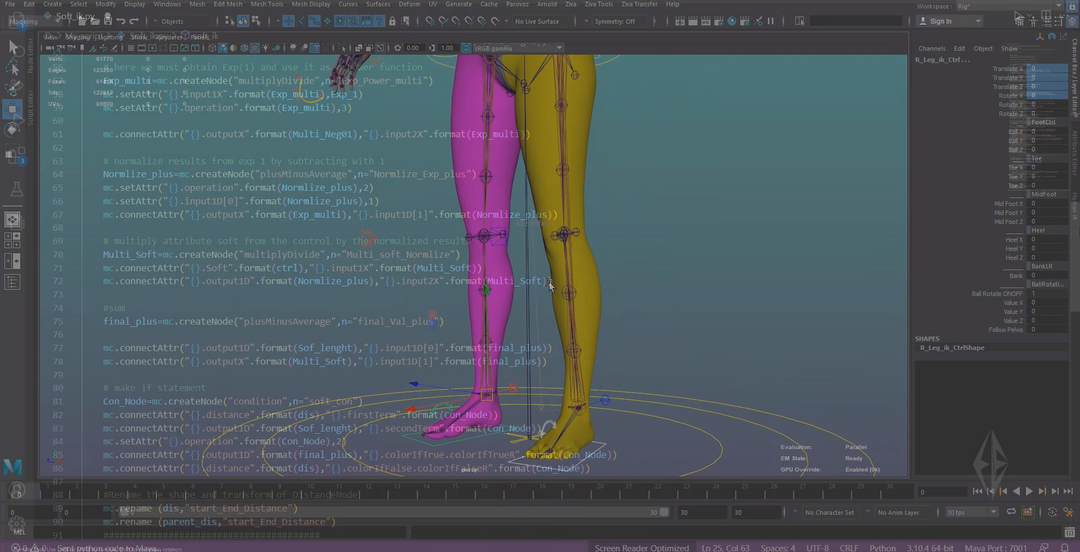Click the Translate X value field

pos(1047,69)
